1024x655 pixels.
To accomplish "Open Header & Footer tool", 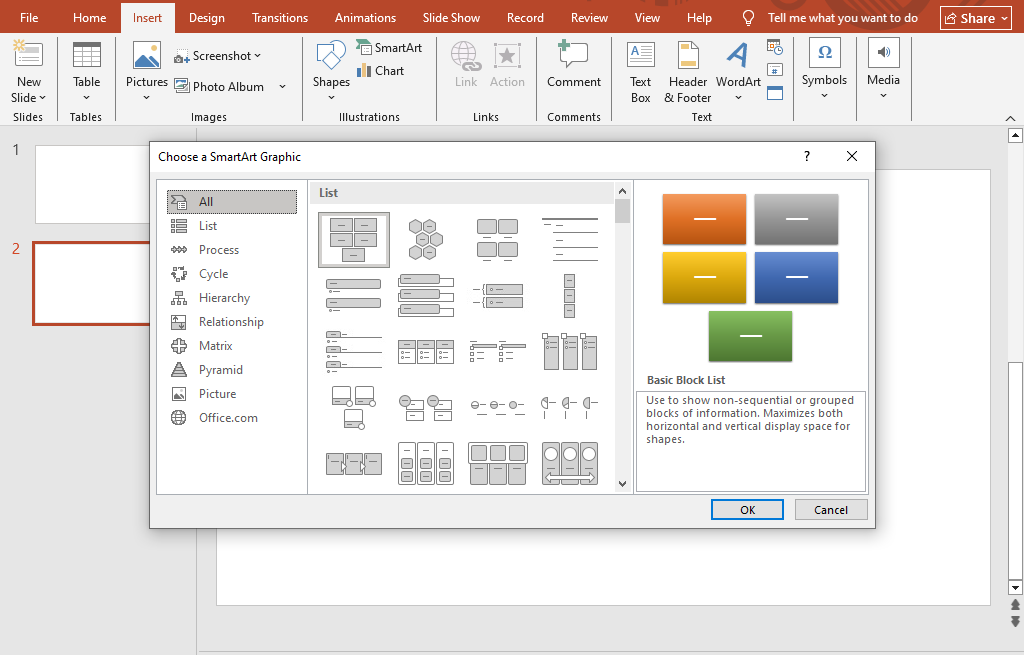I will pos(688,72).
